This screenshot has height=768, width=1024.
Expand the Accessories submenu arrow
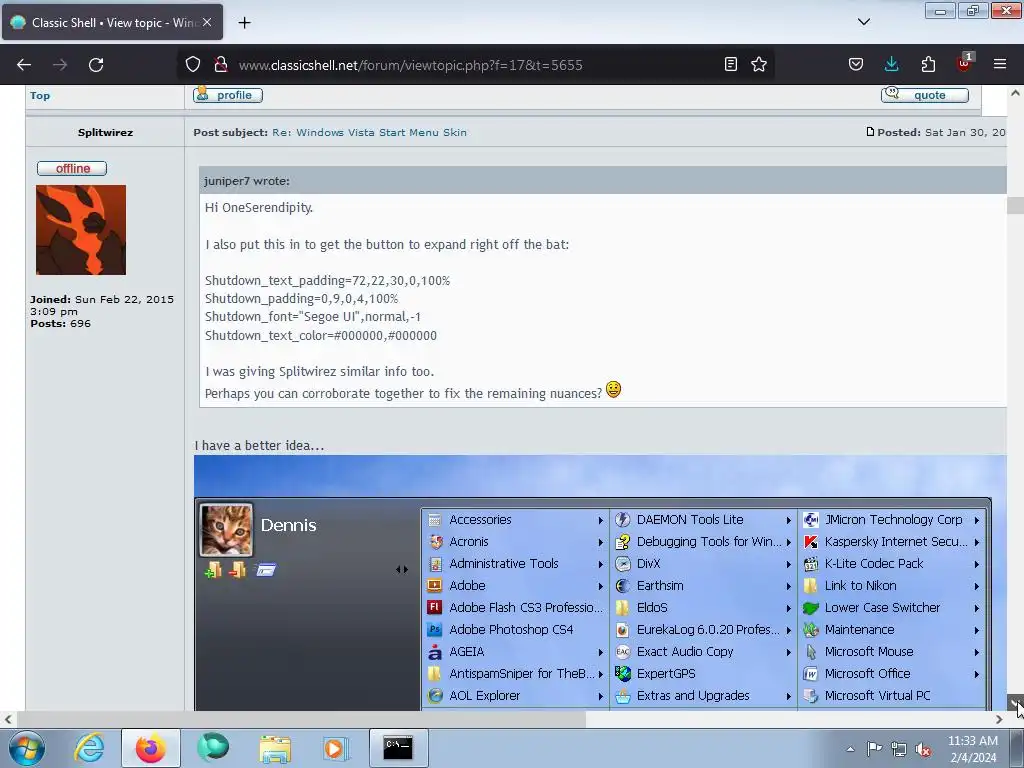[600, 520]
